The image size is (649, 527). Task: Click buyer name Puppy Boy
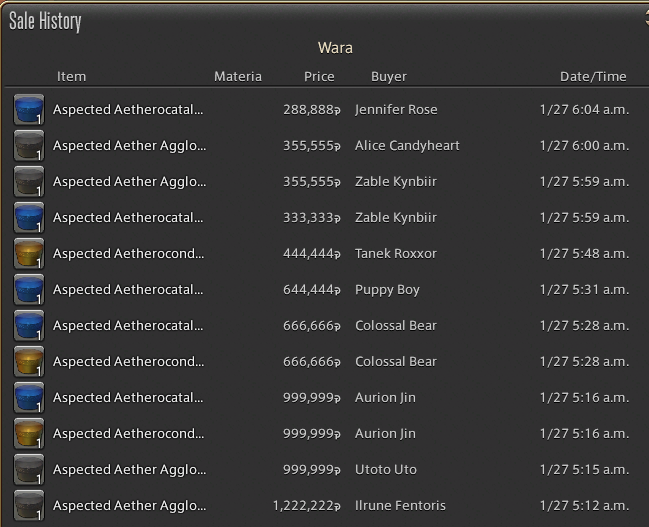point(387,290)
